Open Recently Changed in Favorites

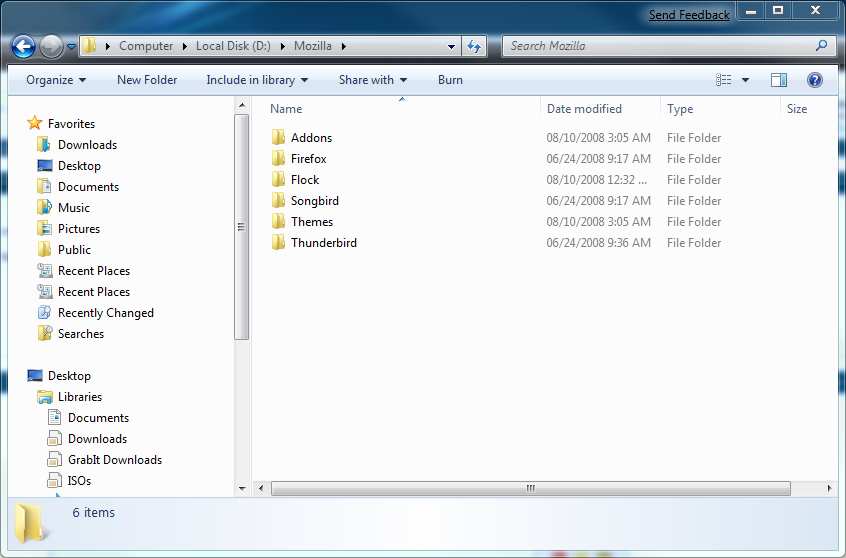coord(105,313)
